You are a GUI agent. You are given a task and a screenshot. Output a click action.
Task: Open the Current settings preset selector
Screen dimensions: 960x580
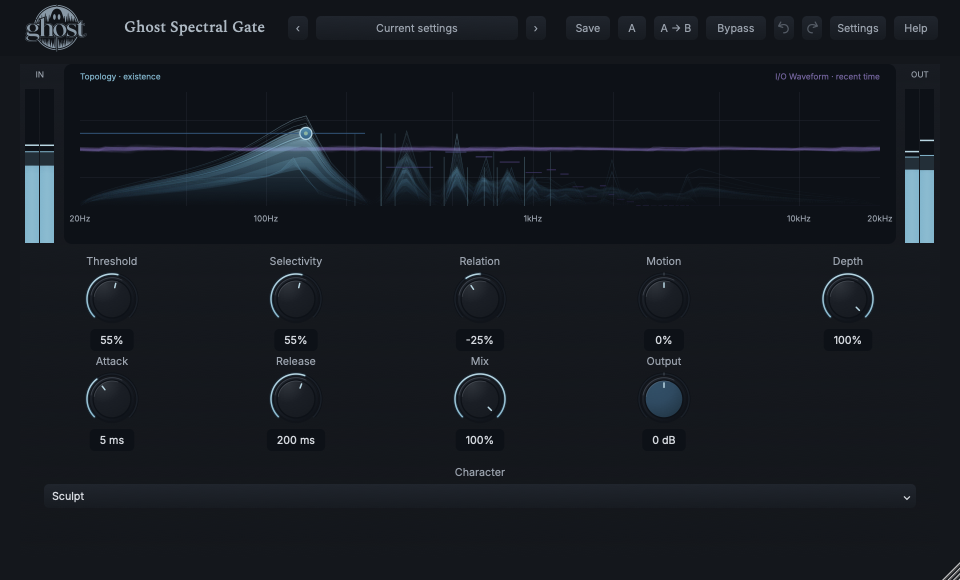point(416,28)
